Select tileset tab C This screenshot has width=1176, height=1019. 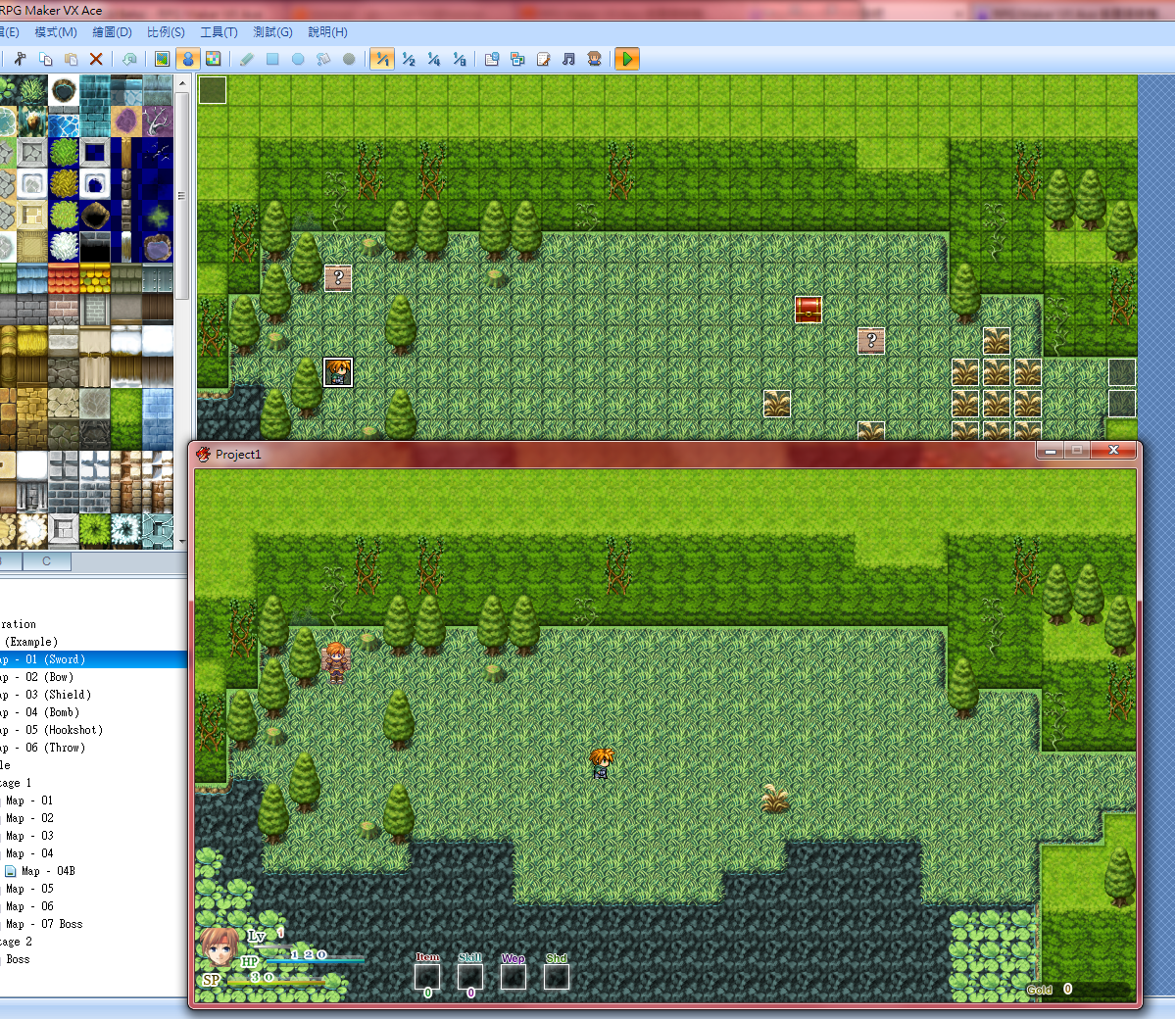tap(46, 561)
